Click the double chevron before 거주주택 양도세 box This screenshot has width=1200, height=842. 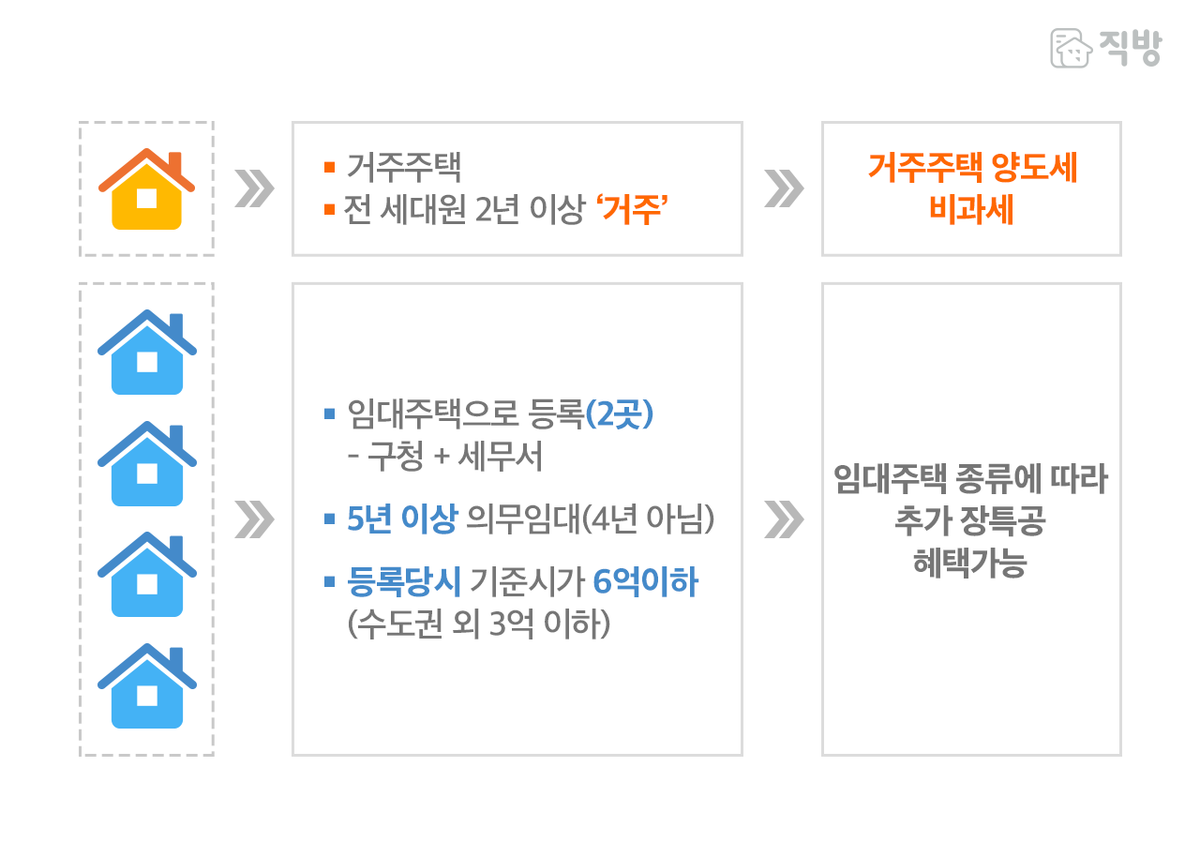click(784, 189)
